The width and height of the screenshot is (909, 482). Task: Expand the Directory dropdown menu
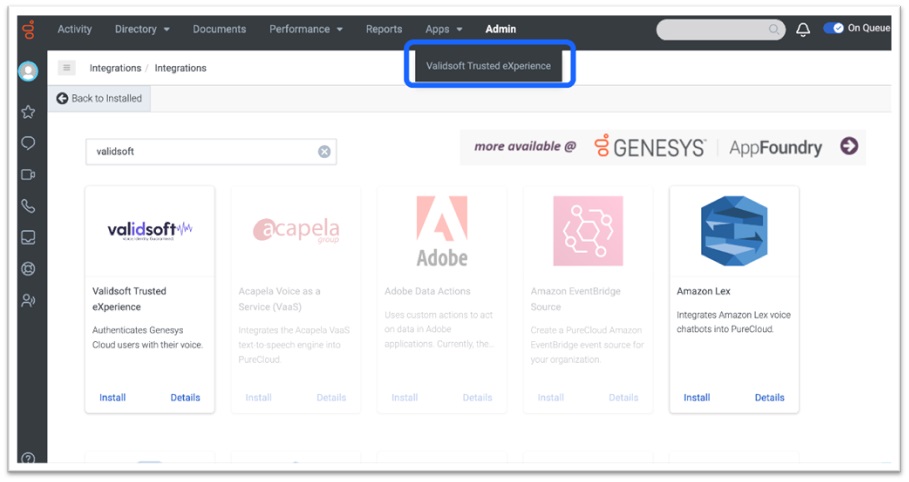(142, 29)
